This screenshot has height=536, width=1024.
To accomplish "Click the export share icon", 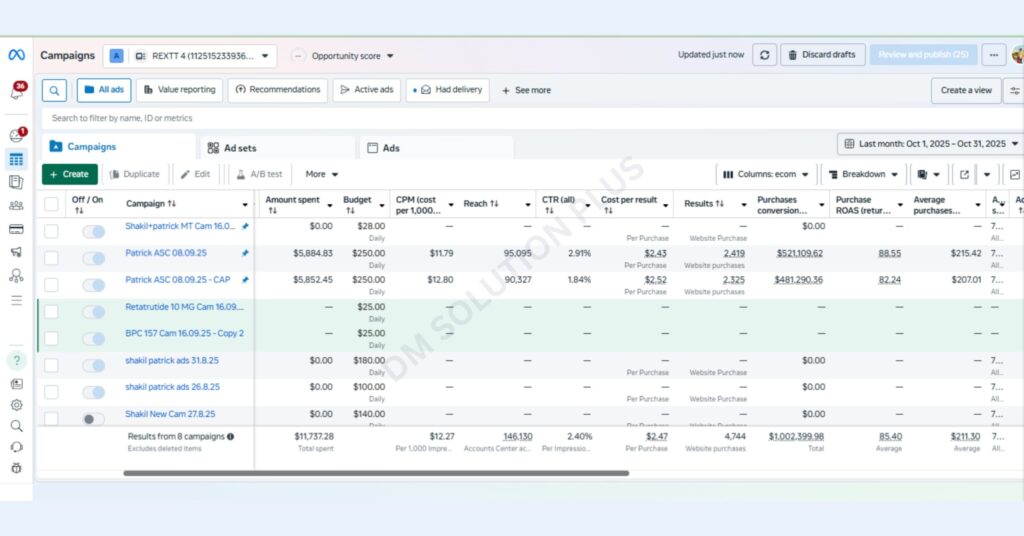I will coord(964,174).
